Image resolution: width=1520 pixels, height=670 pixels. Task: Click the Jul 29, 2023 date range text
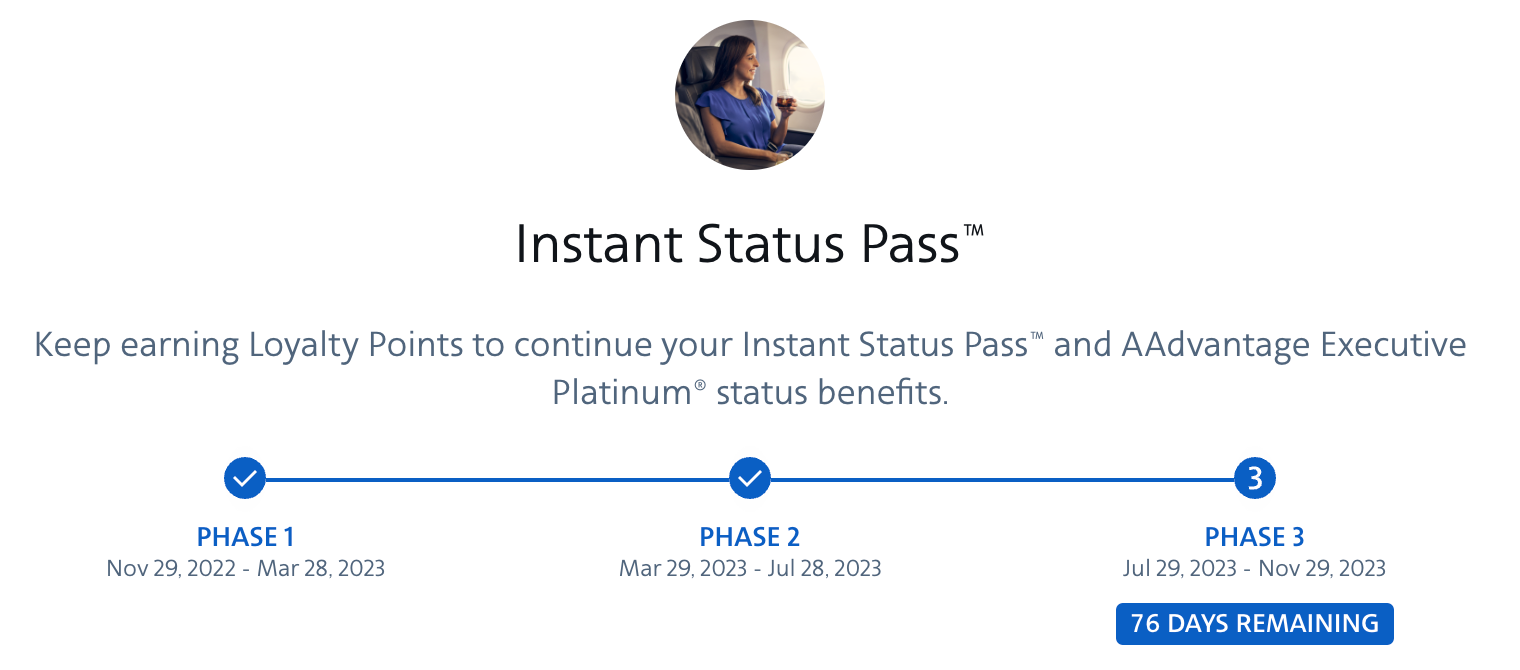1255,568
